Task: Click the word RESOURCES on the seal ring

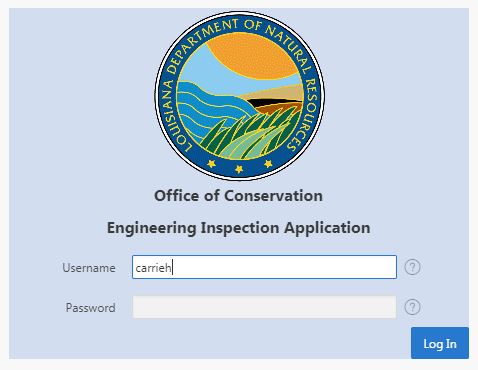Action: click(x=304, y=115)
